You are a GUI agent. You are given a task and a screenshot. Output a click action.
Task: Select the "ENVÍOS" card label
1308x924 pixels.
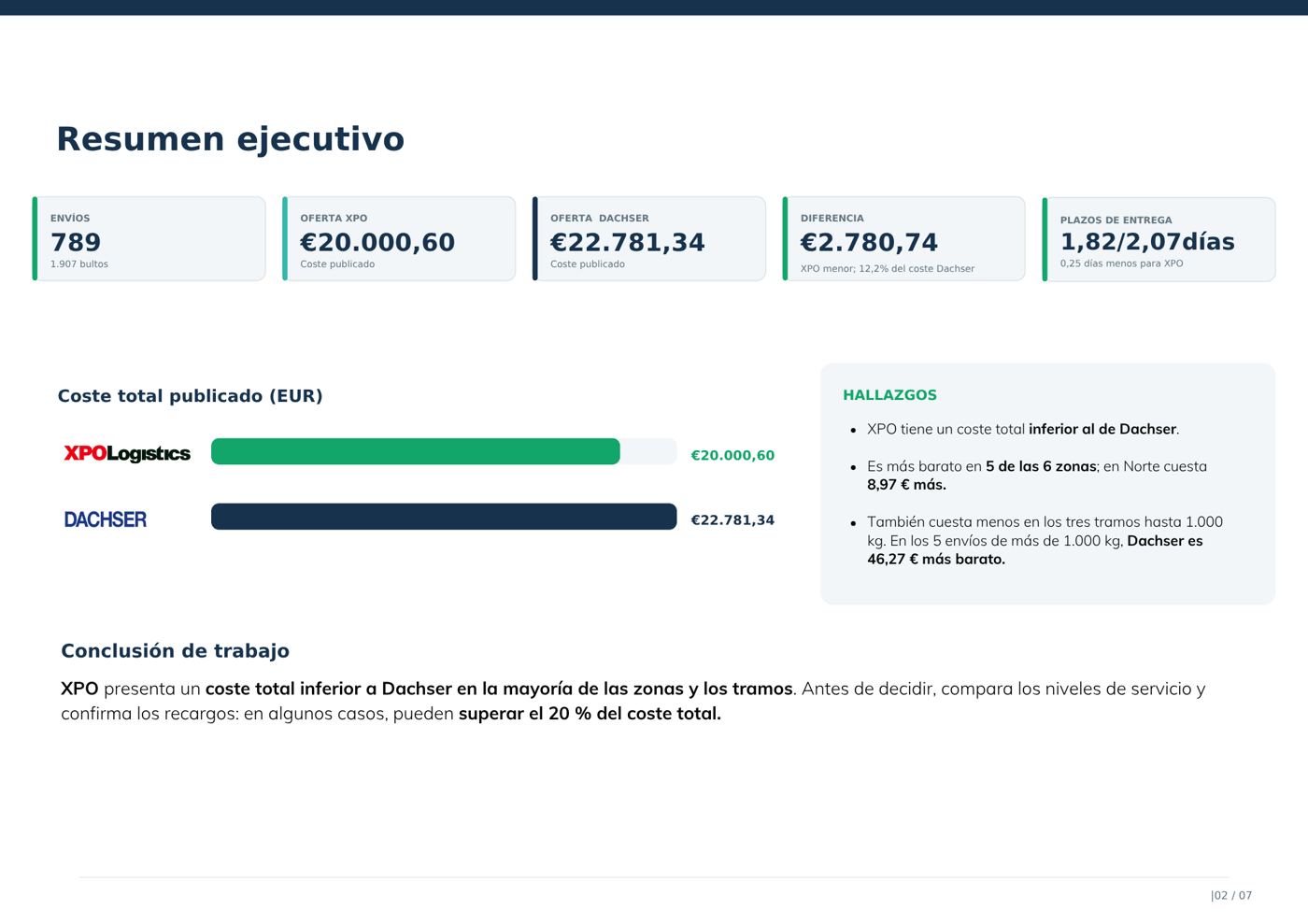[70, 219]
